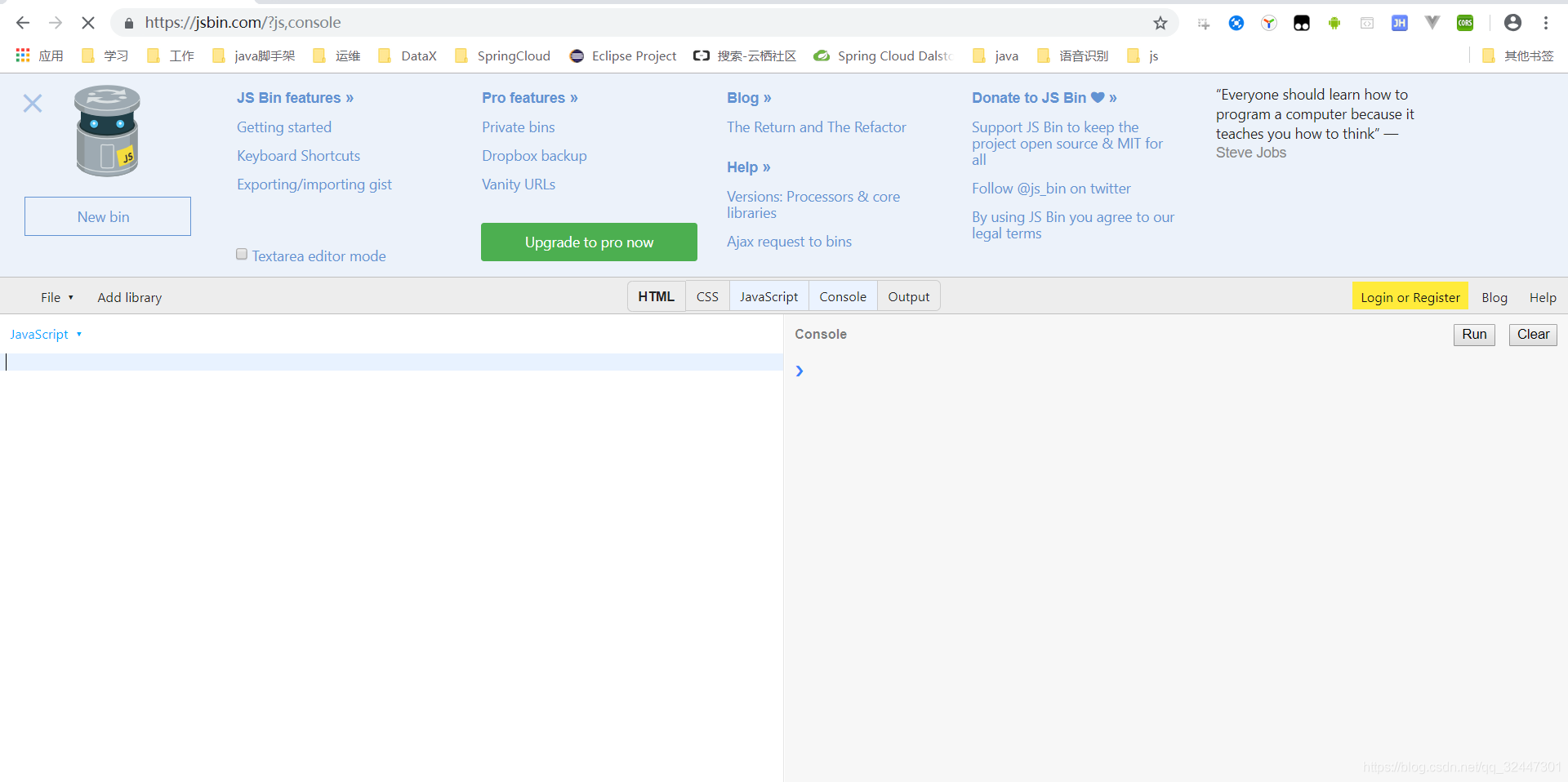This screenshot has height=782, width=1568.
Task: Click the browser forward arrow
Action: click(55, 23)
